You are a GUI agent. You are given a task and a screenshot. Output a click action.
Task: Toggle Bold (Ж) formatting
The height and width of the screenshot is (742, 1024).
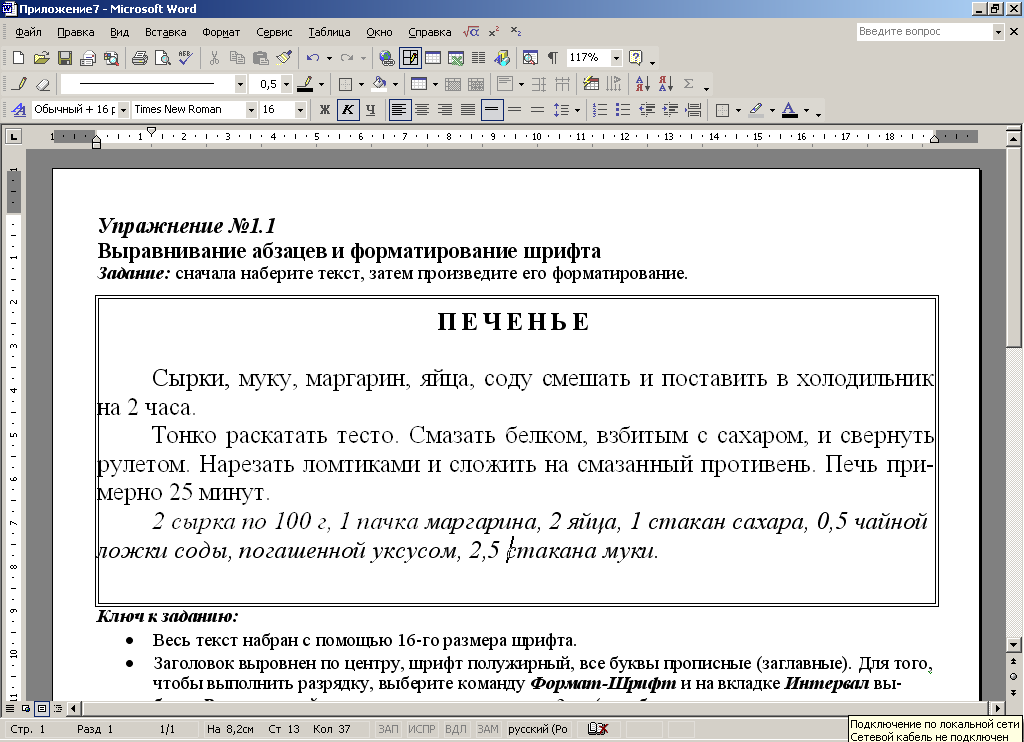324,110
